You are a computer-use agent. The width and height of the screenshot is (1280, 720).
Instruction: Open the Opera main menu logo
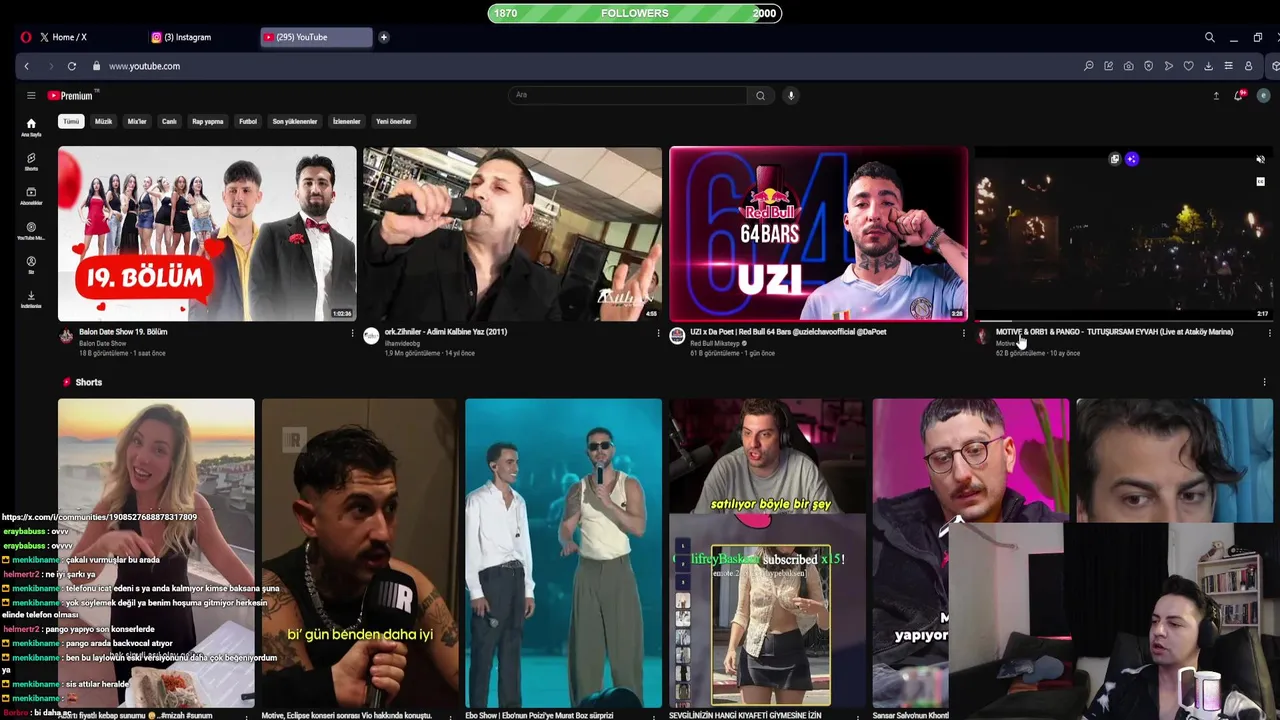26,37
